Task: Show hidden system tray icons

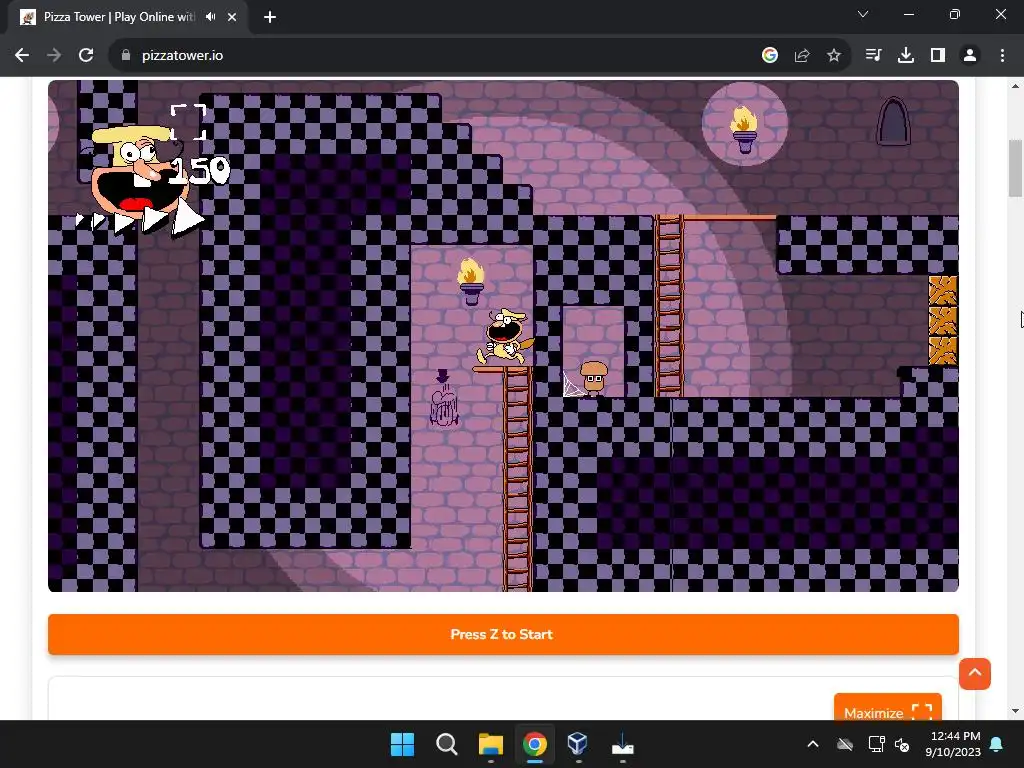Action: pyautogui.click(x=813, y=744)
